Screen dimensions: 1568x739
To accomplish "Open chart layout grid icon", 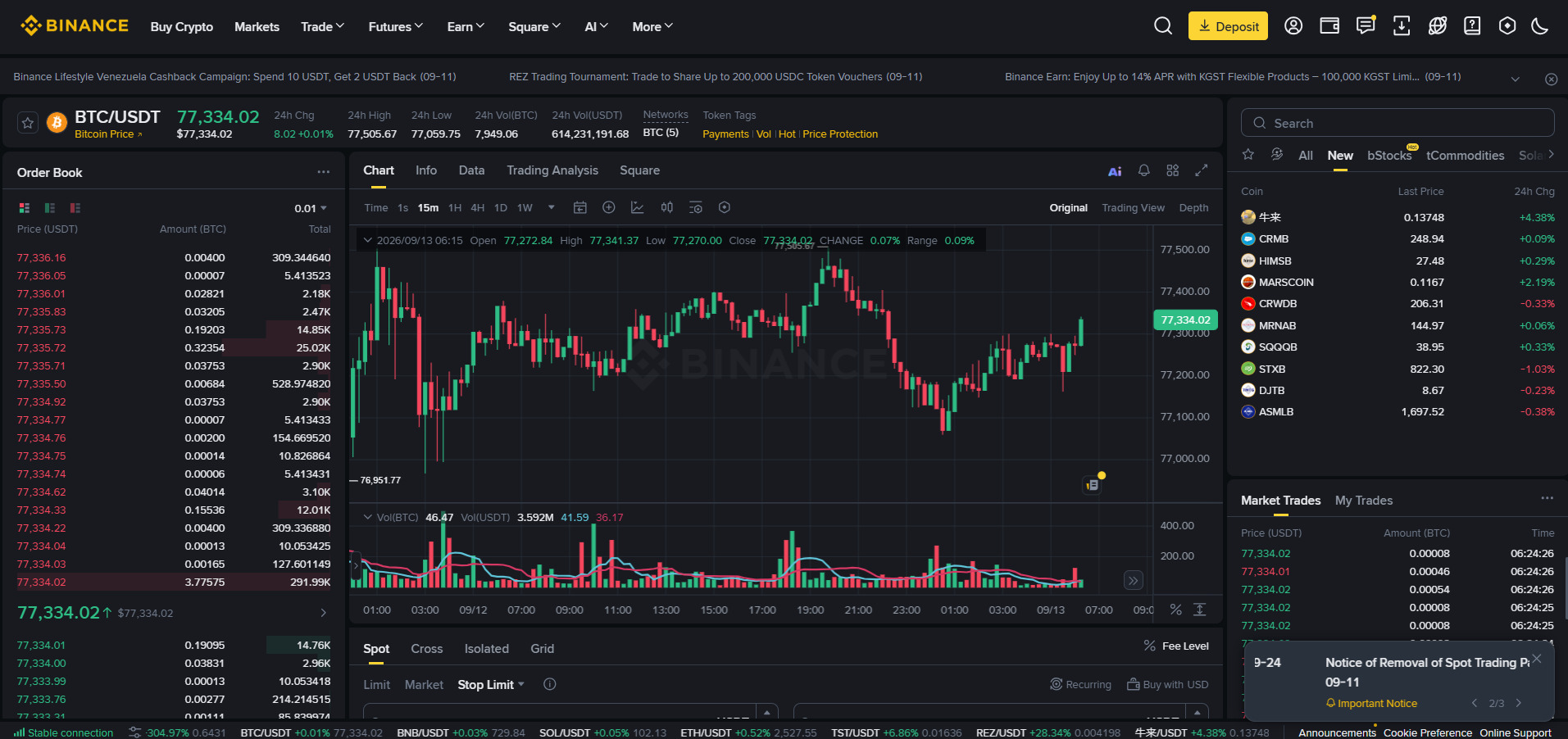I will click(x=1173, y=170).
